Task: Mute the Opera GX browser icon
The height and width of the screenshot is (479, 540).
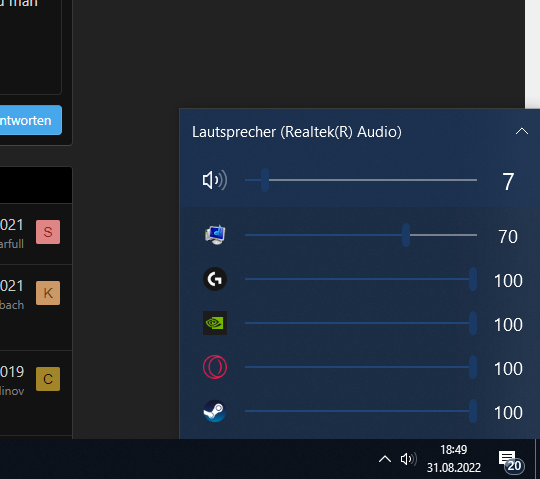Action: (x=215, y=367)
